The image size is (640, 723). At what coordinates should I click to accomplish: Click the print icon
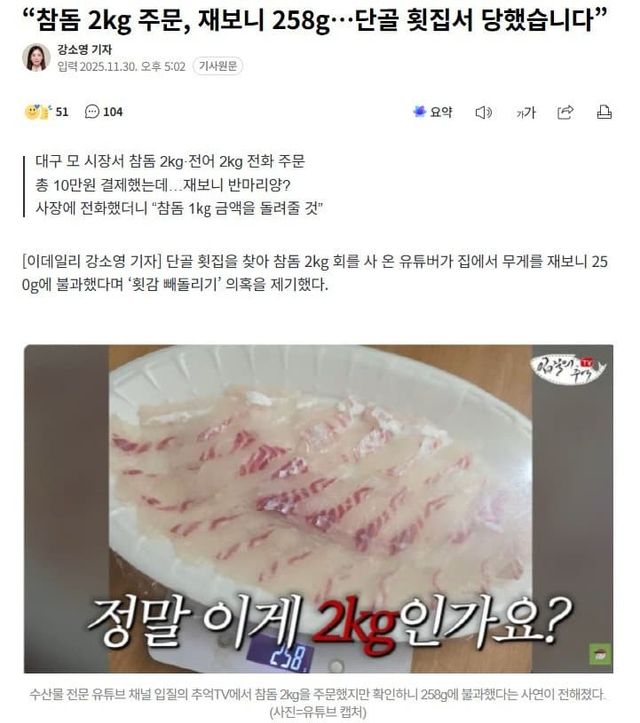click(x=604, y=112)
